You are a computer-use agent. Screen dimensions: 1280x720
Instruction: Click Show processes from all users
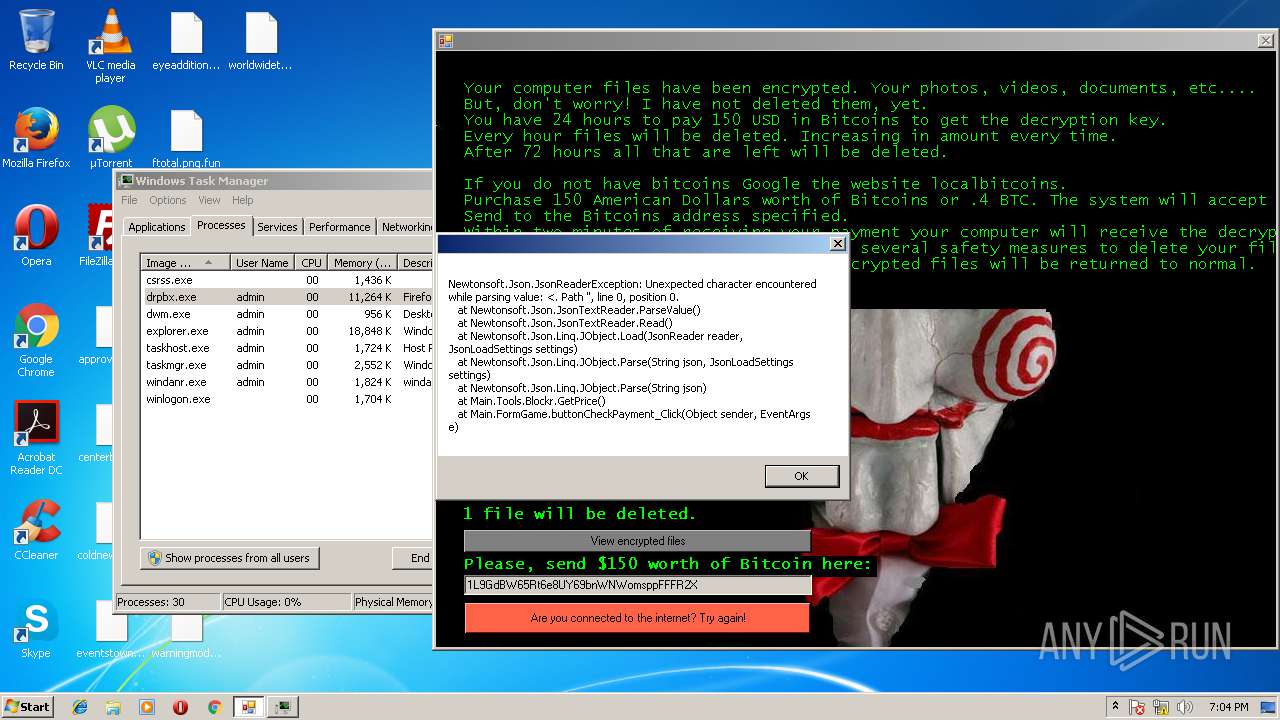230,558
